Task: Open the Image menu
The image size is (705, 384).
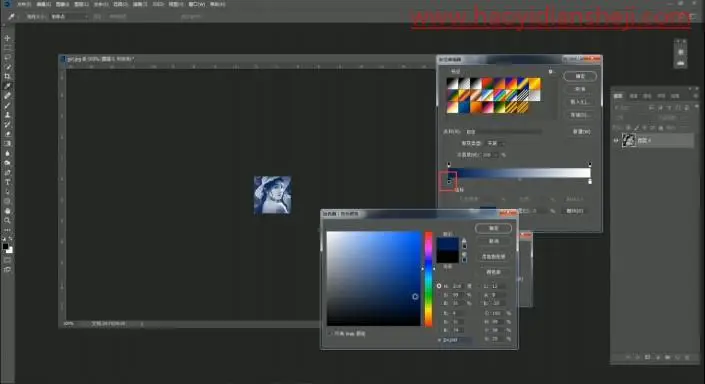Action: coord(62,4)
